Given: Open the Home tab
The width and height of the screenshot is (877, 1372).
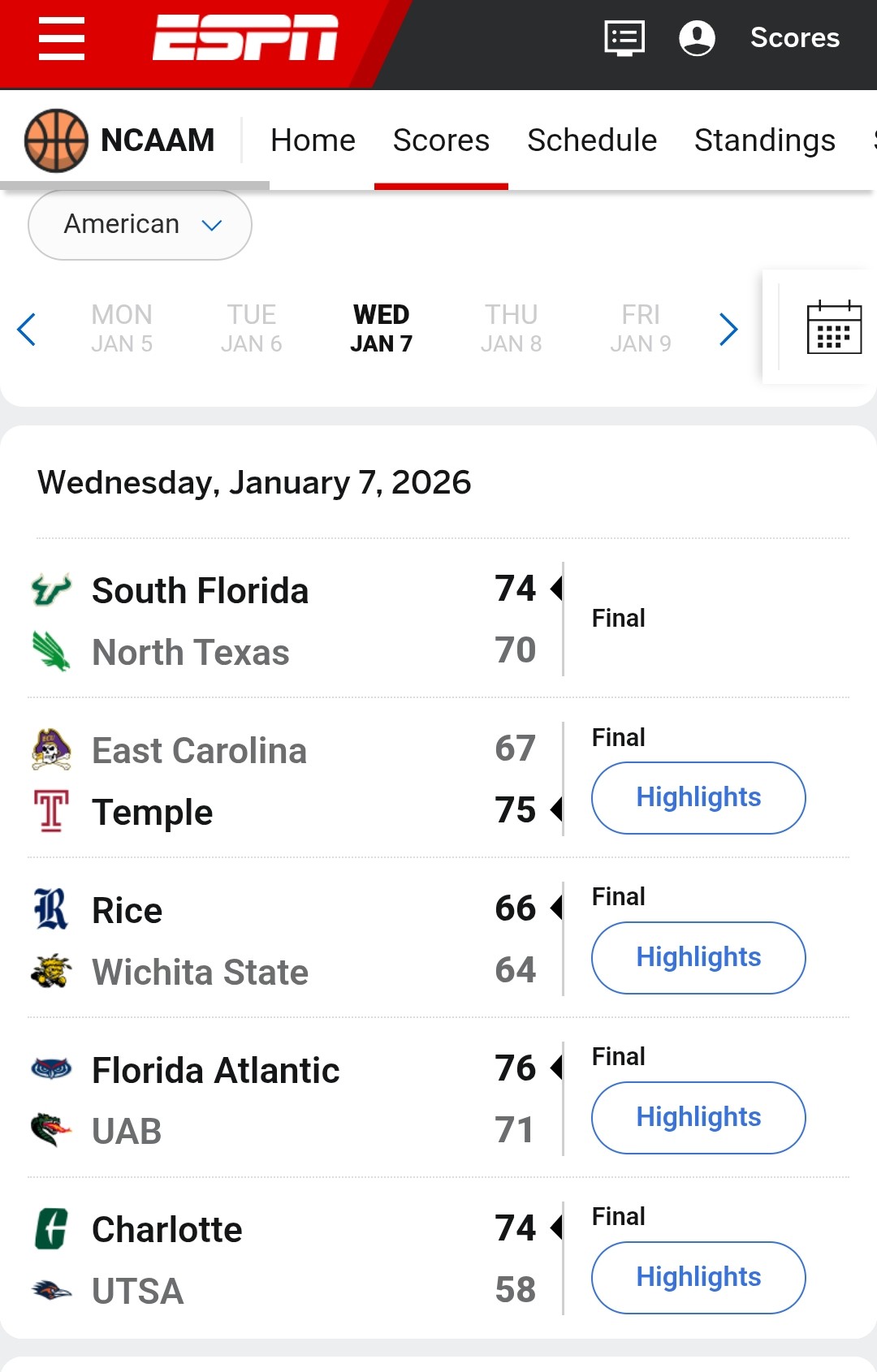Looking at the screenshot, I should pyautogui.click(x=313, y=140).
